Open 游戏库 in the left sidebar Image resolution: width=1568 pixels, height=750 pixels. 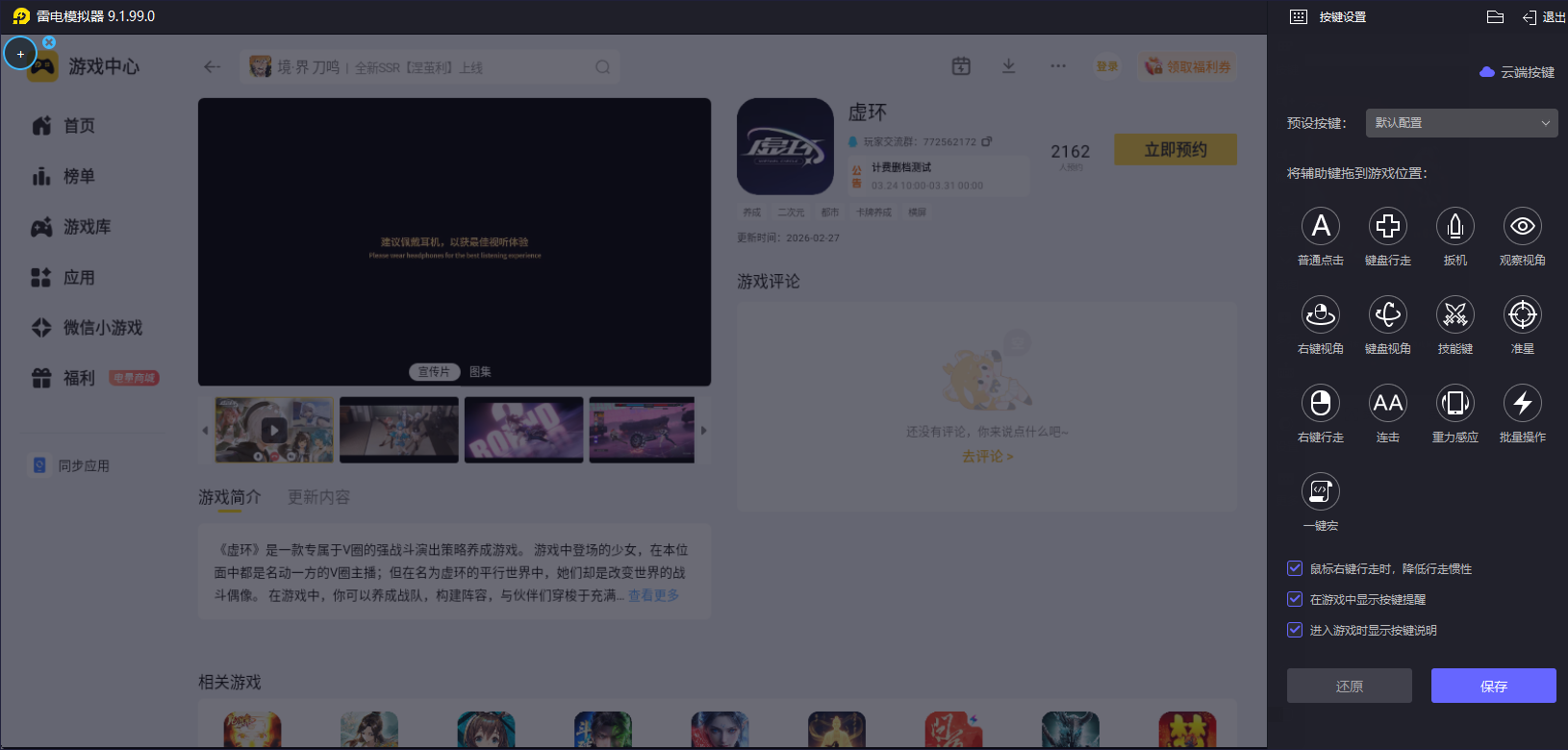(87, 227)
